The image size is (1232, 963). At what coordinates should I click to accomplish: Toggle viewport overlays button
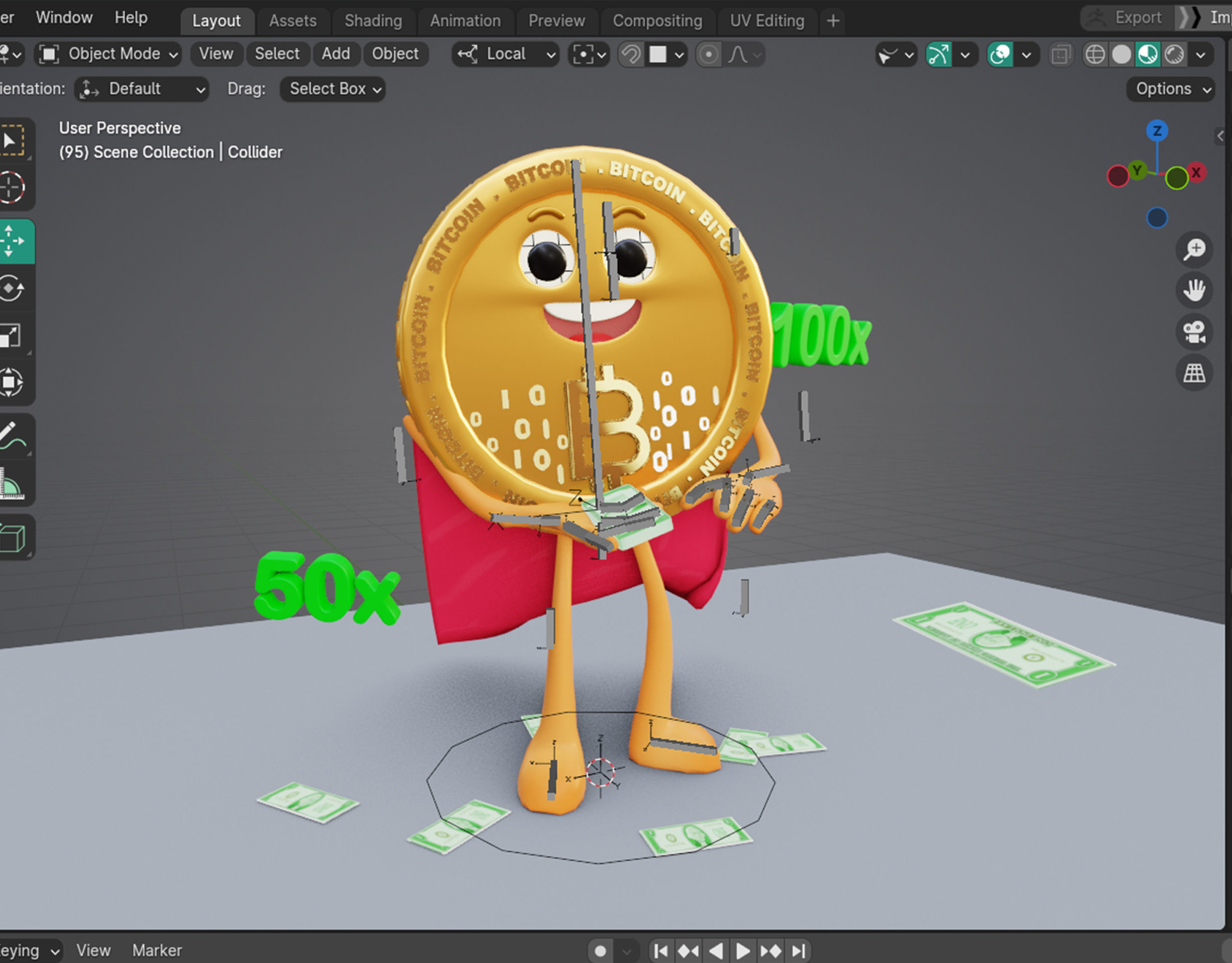[x=1001, y=55]
